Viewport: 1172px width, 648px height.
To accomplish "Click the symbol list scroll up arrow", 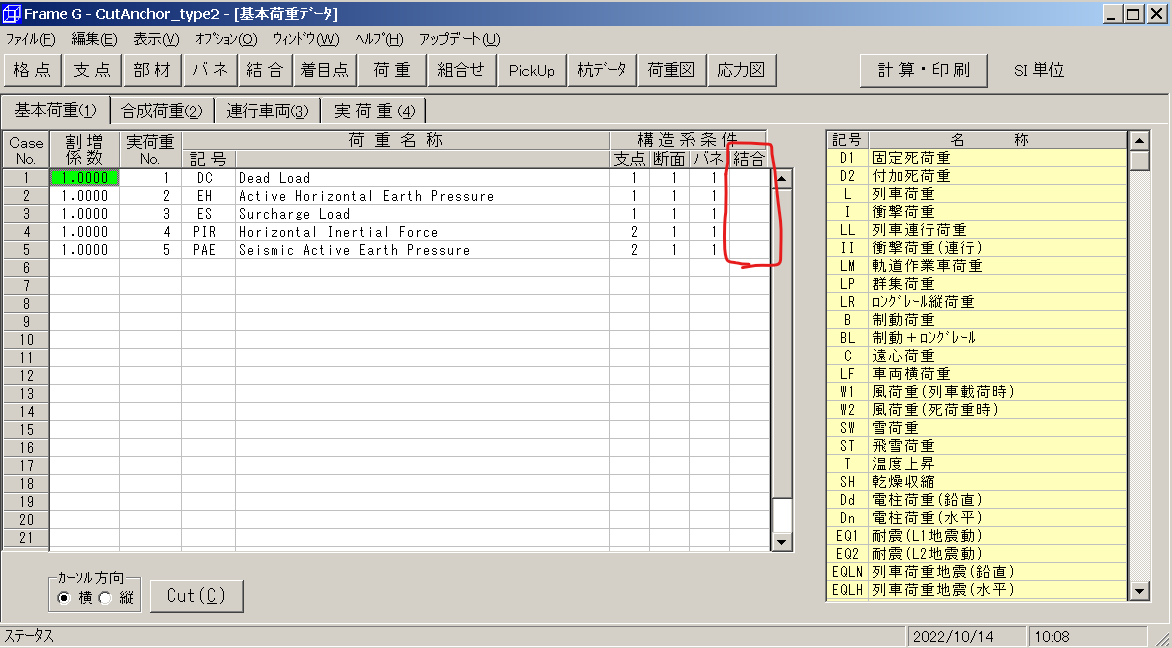I will point(1139,141).
